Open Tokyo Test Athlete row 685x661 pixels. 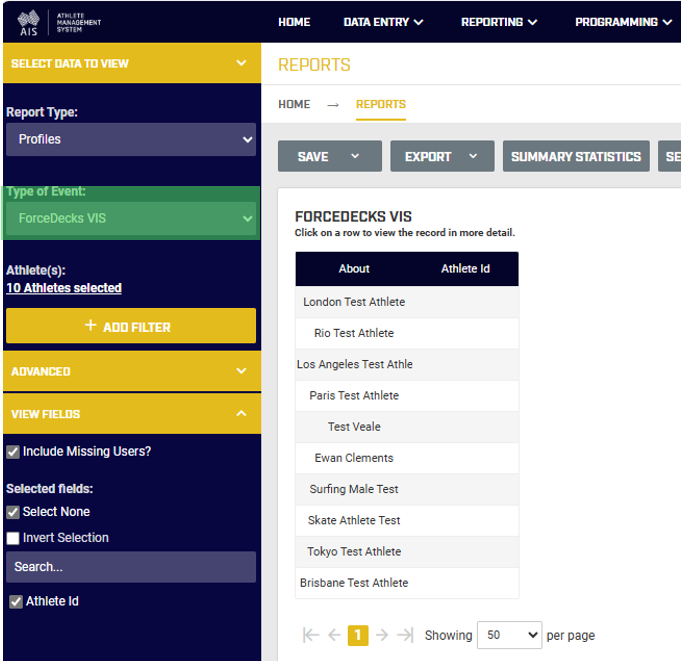[407, 552]
